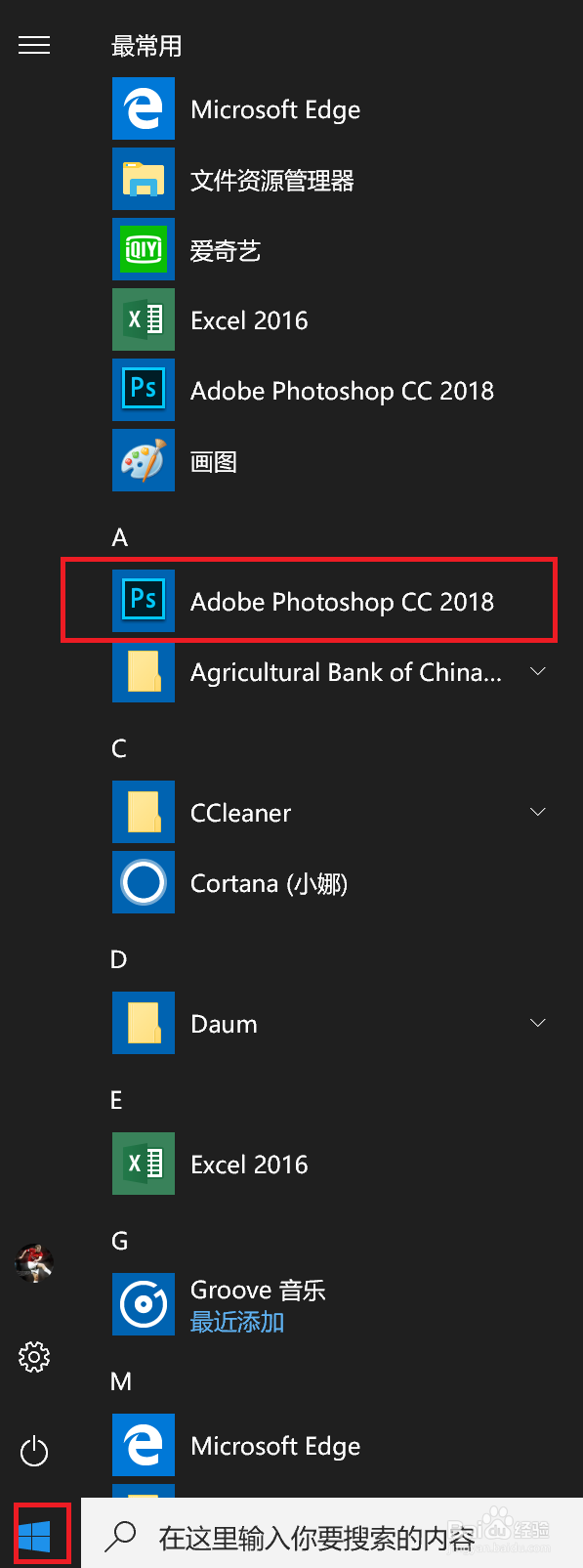
Task: Open the hamburger menu at top left
Action: (34, 45)
